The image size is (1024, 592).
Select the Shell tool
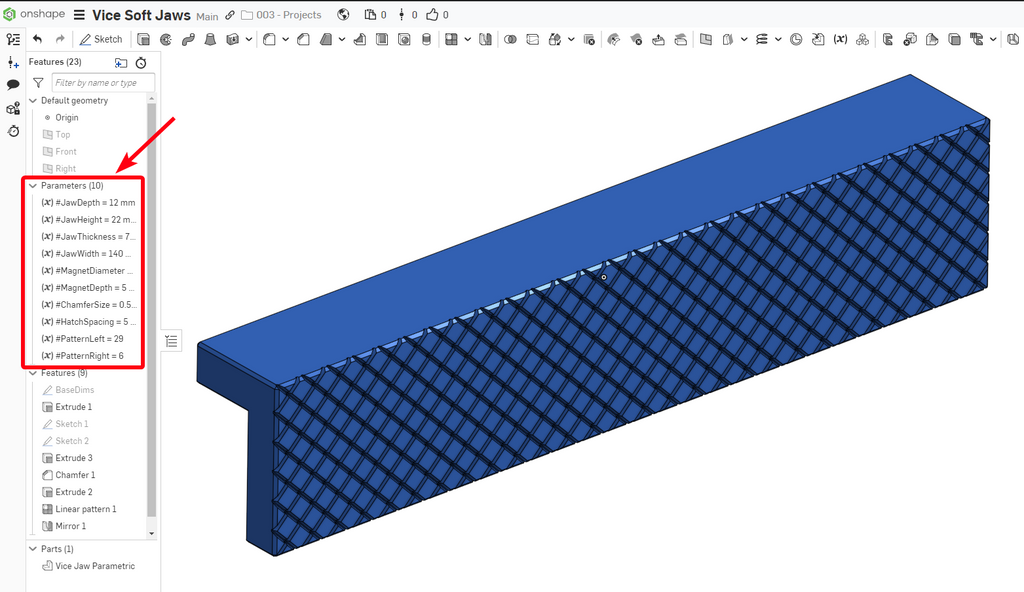(382, 39)
